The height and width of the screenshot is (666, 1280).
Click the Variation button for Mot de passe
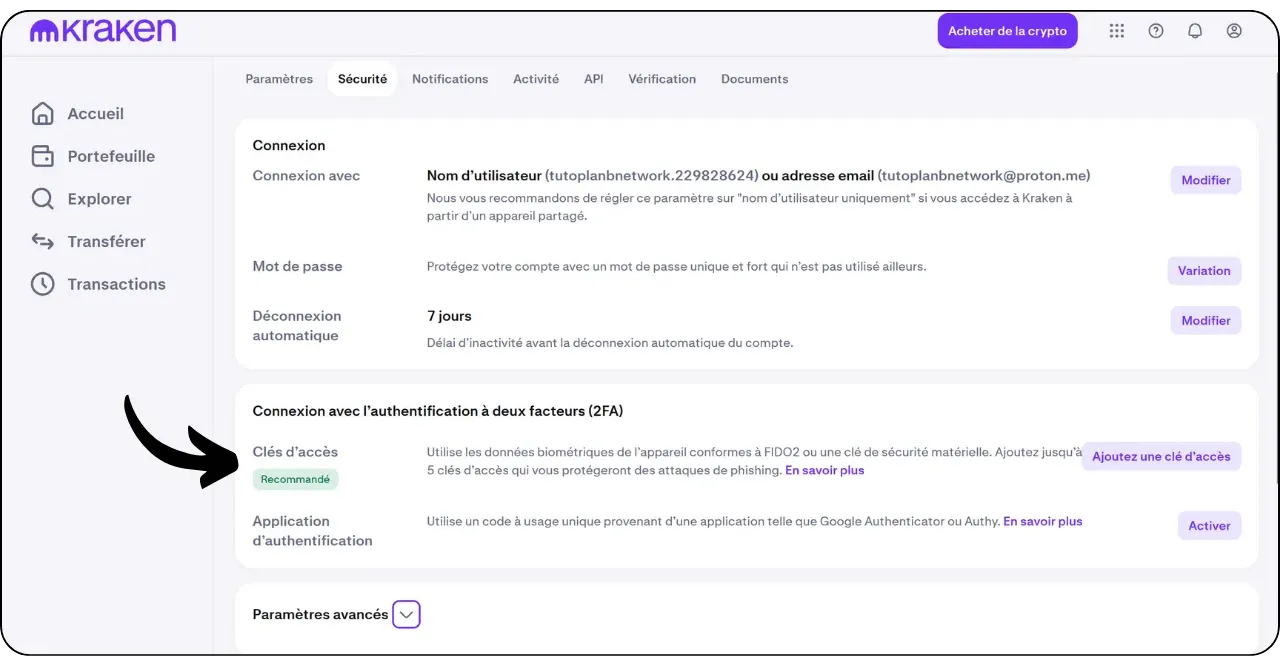pos(1204,271)
